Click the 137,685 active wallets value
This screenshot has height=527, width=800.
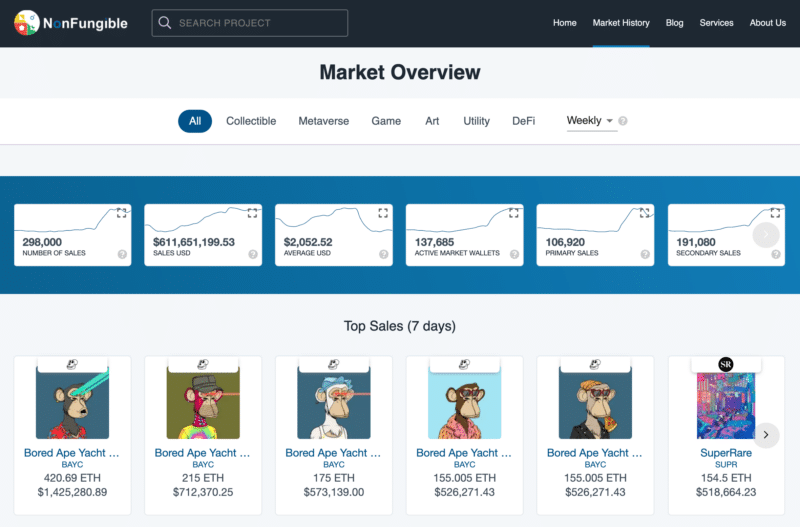click(x=434, y=242)
